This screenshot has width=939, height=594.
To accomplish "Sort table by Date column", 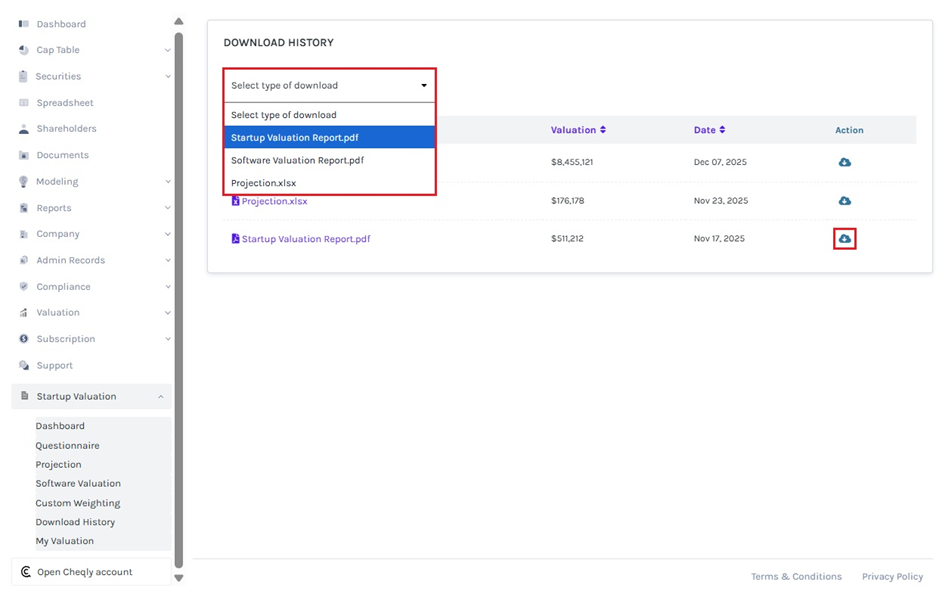I will click(709, 130).
